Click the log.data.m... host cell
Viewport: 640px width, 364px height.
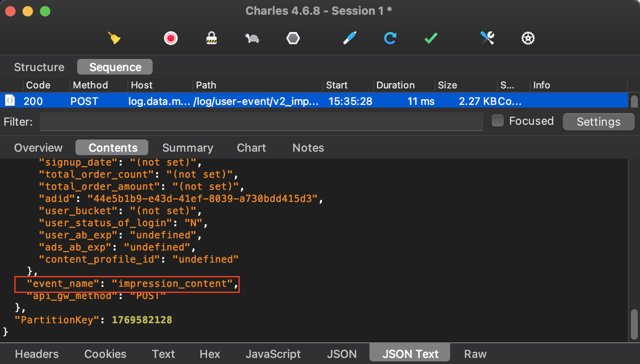tap(159, 101)
